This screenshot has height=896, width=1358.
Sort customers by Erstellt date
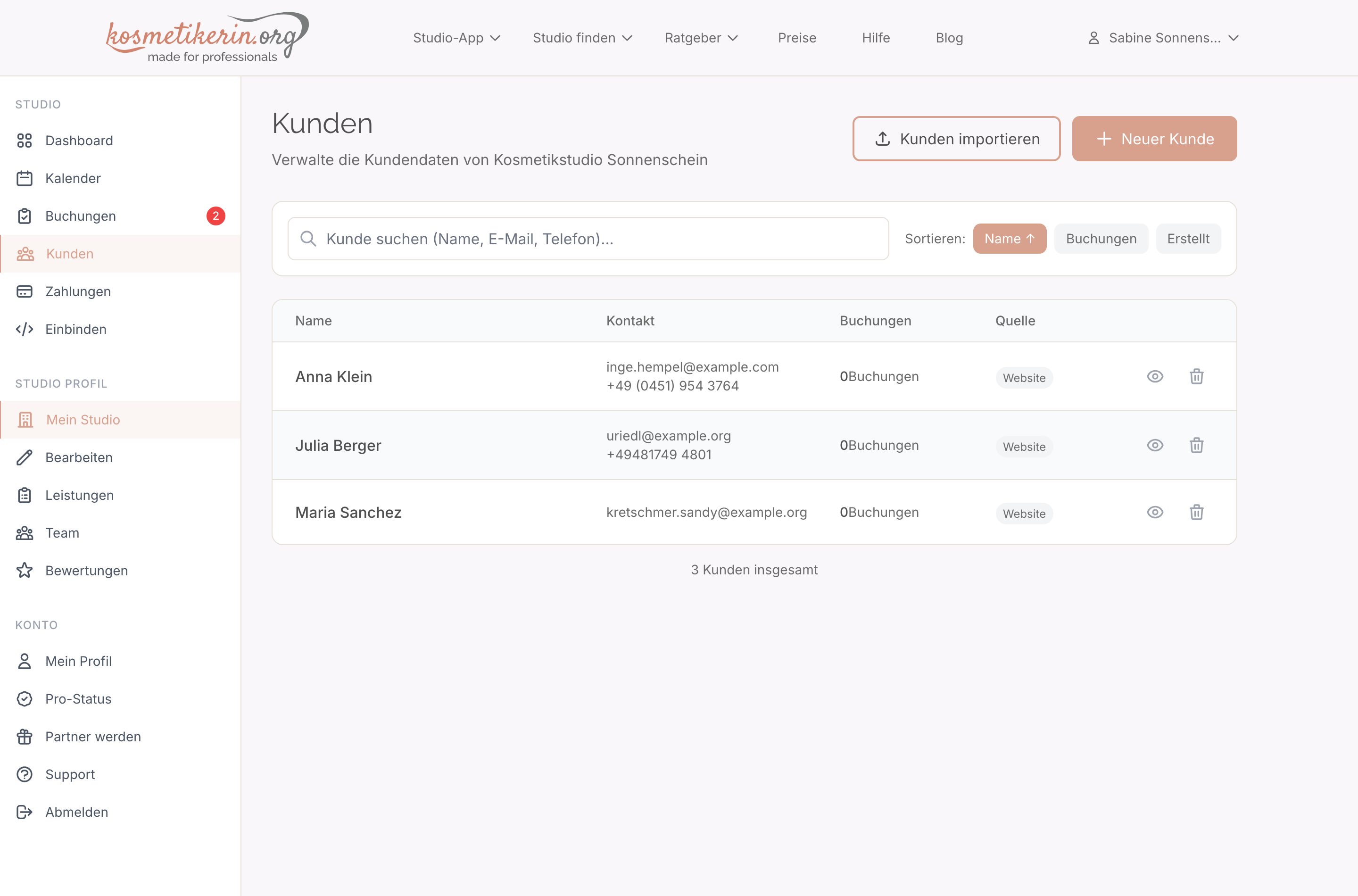point(1188,238)
